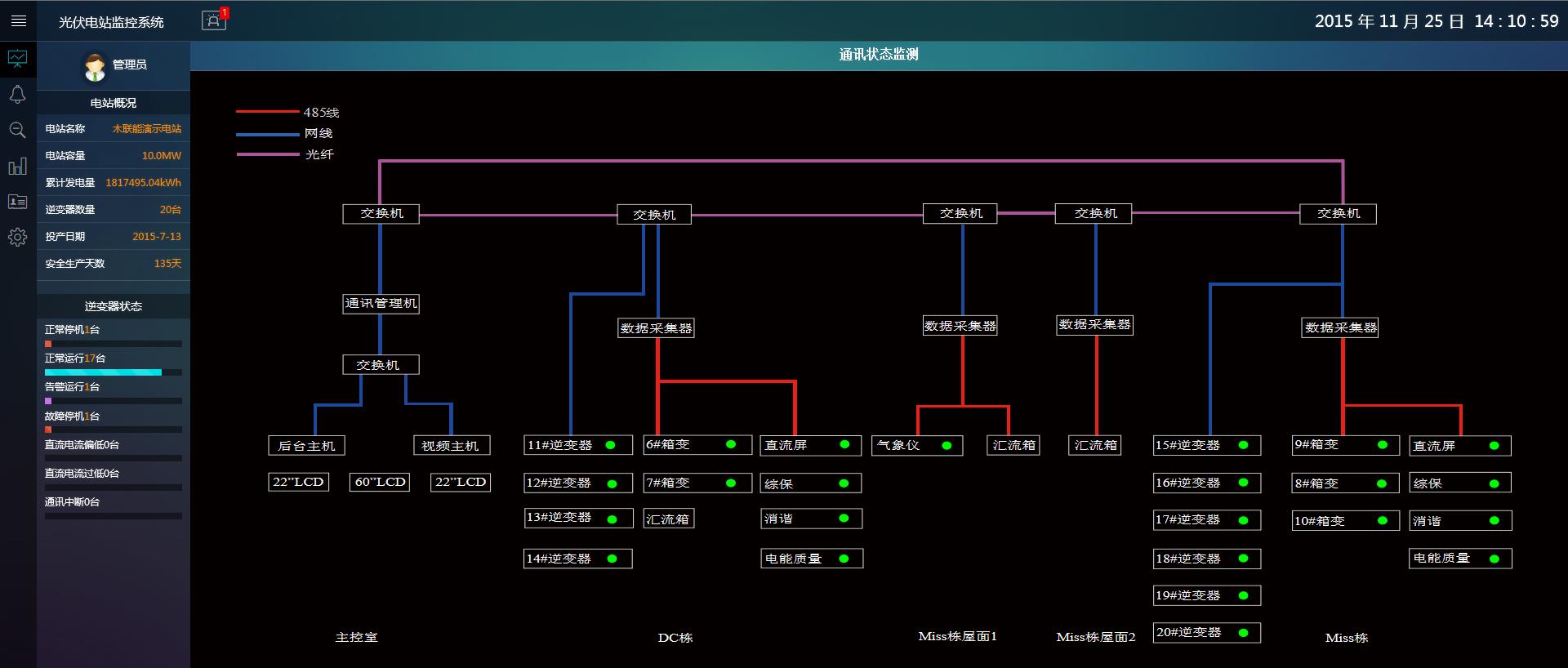This screenshot has width=1568, height=668.
Task: Click status light of 20#逆变器
Action: coord(1243,632)
